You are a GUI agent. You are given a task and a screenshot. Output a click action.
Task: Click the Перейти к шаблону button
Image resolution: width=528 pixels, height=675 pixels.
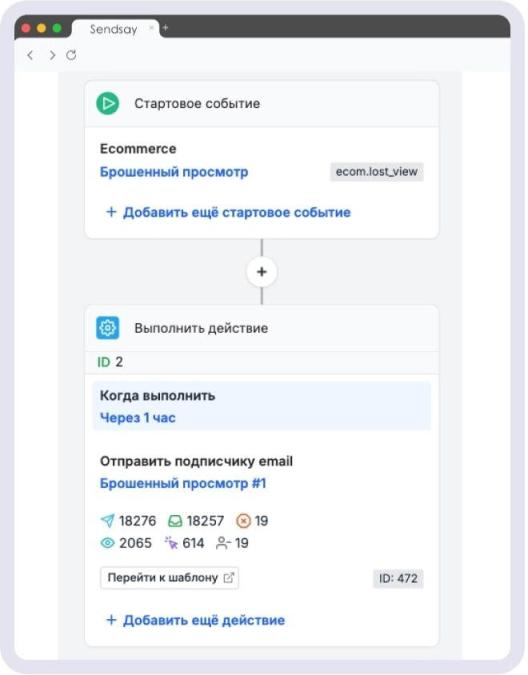click(x=170, y=578)
